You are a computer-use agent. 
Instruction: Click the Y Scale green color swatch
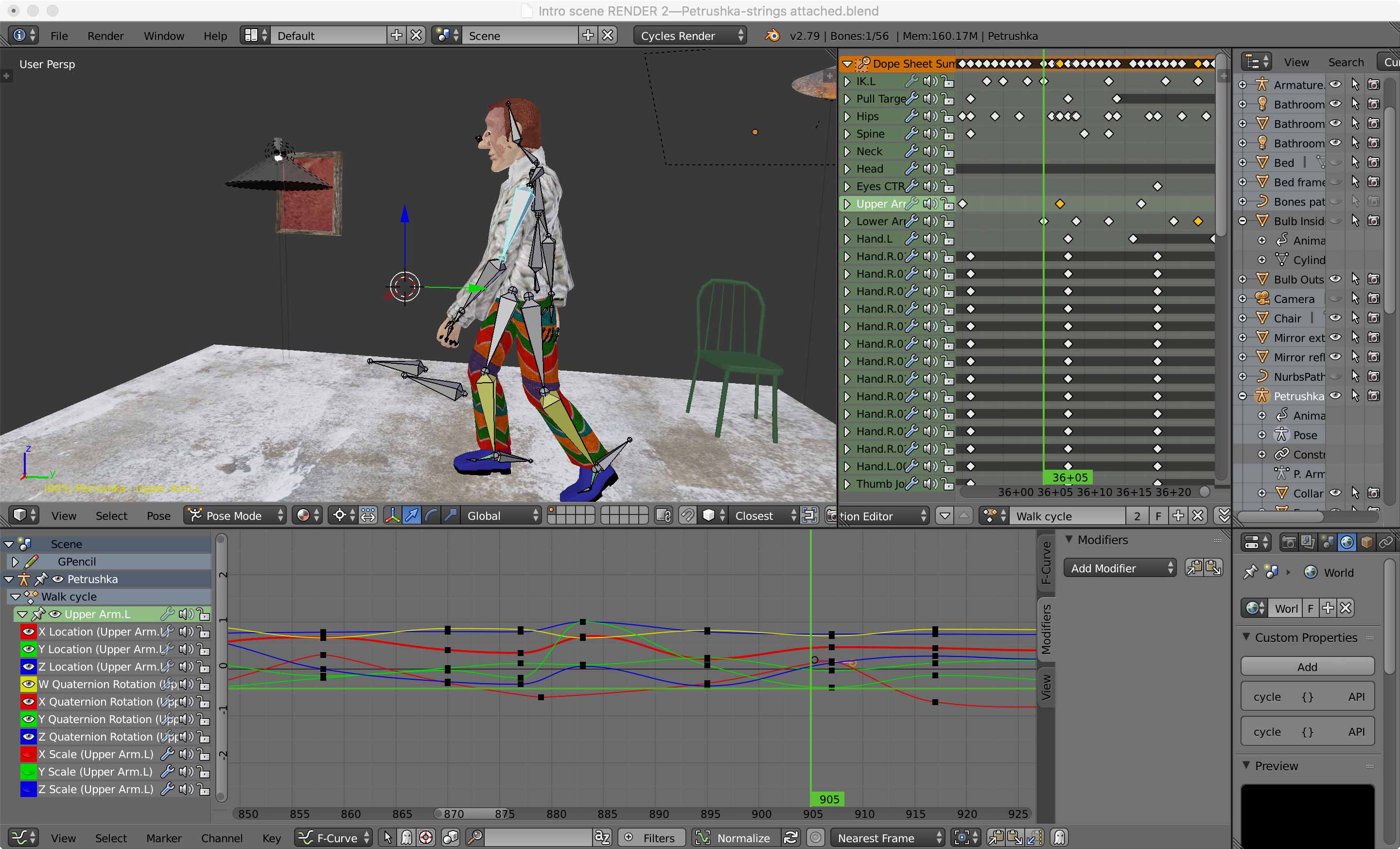point(28,772)
